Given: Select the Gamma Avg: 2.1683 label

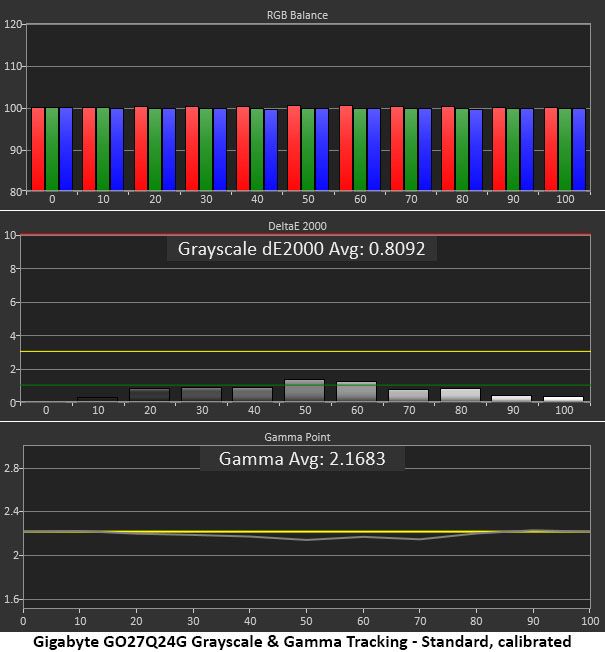Looking at the screenshot, I should pyautogui.click(x=302, y=459).
